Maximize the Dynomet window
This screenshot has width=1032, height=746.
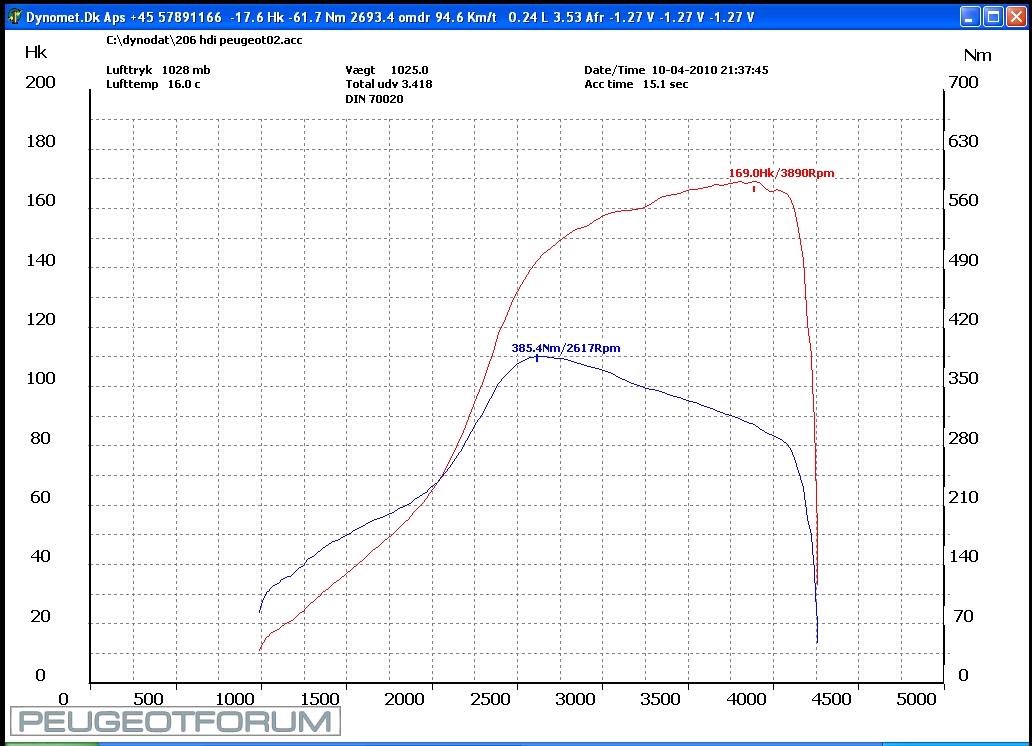point(993,17)
